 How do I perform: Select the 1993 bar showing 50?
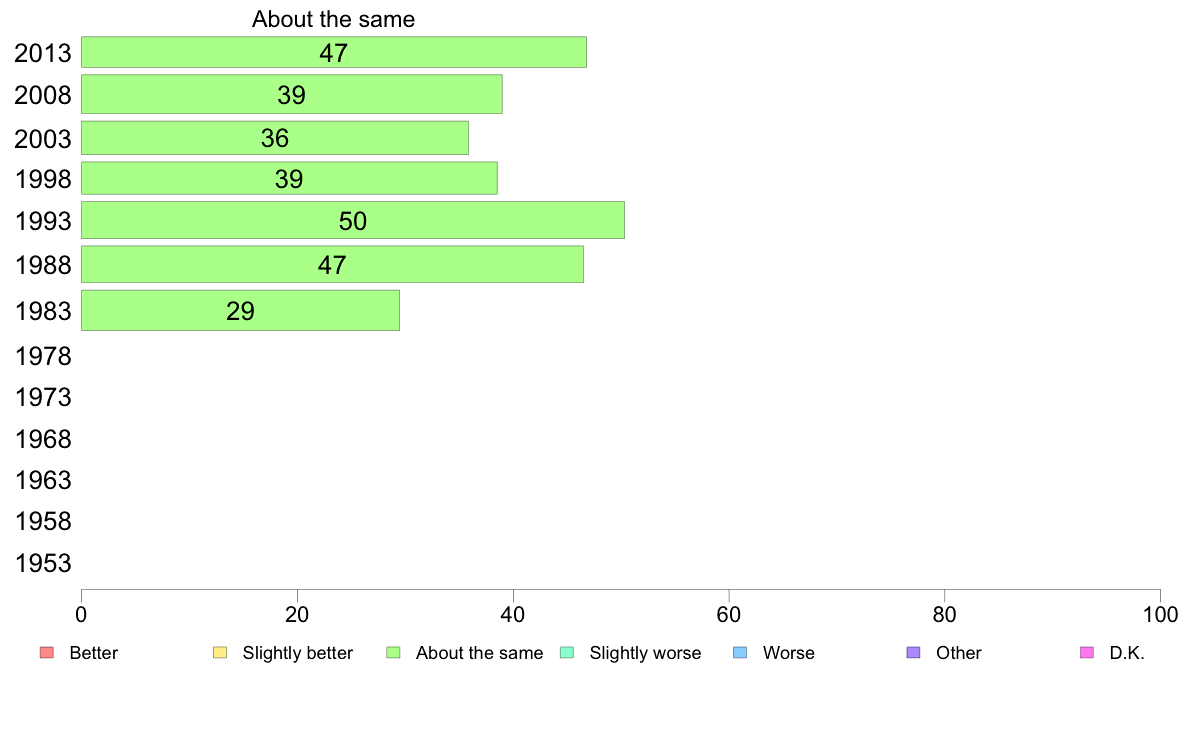click(353, 221)
